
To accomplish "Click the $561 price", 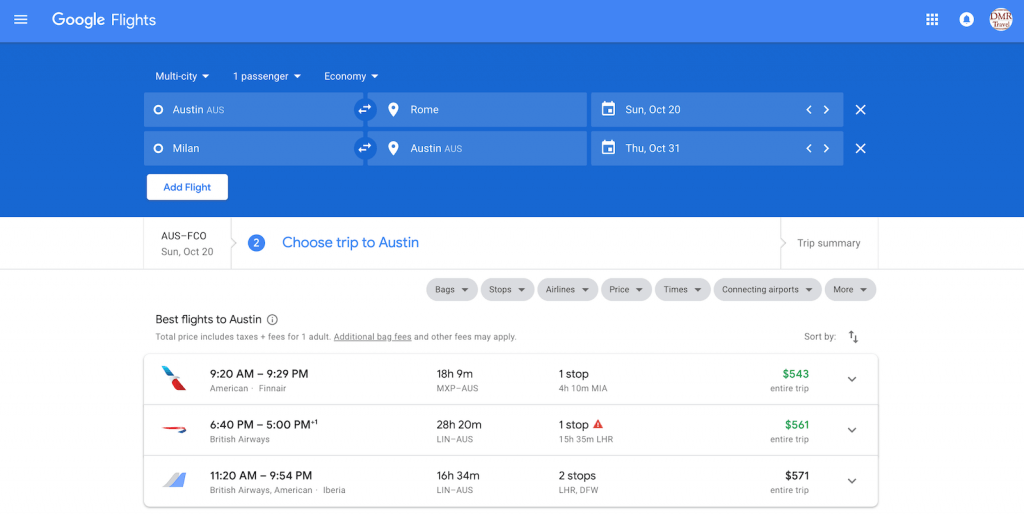I will (797, 425).
